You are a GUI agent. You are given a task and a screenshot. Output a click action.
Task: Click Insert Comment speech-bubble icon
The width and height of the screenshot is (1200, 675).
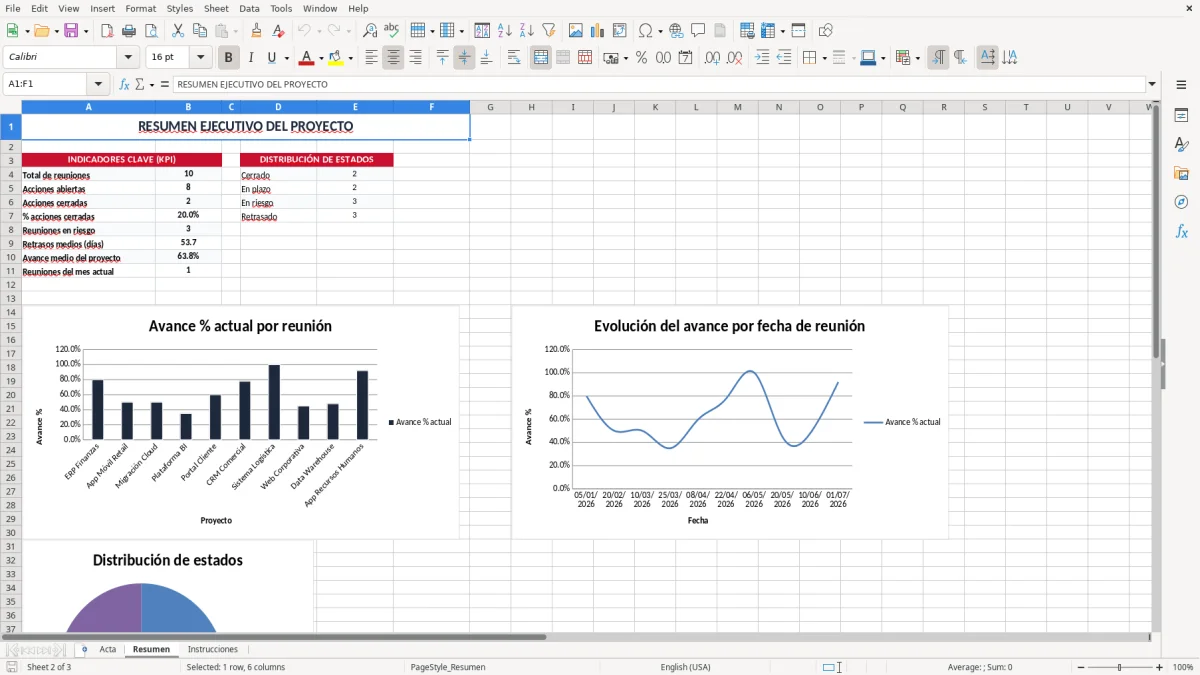[698, 31]
